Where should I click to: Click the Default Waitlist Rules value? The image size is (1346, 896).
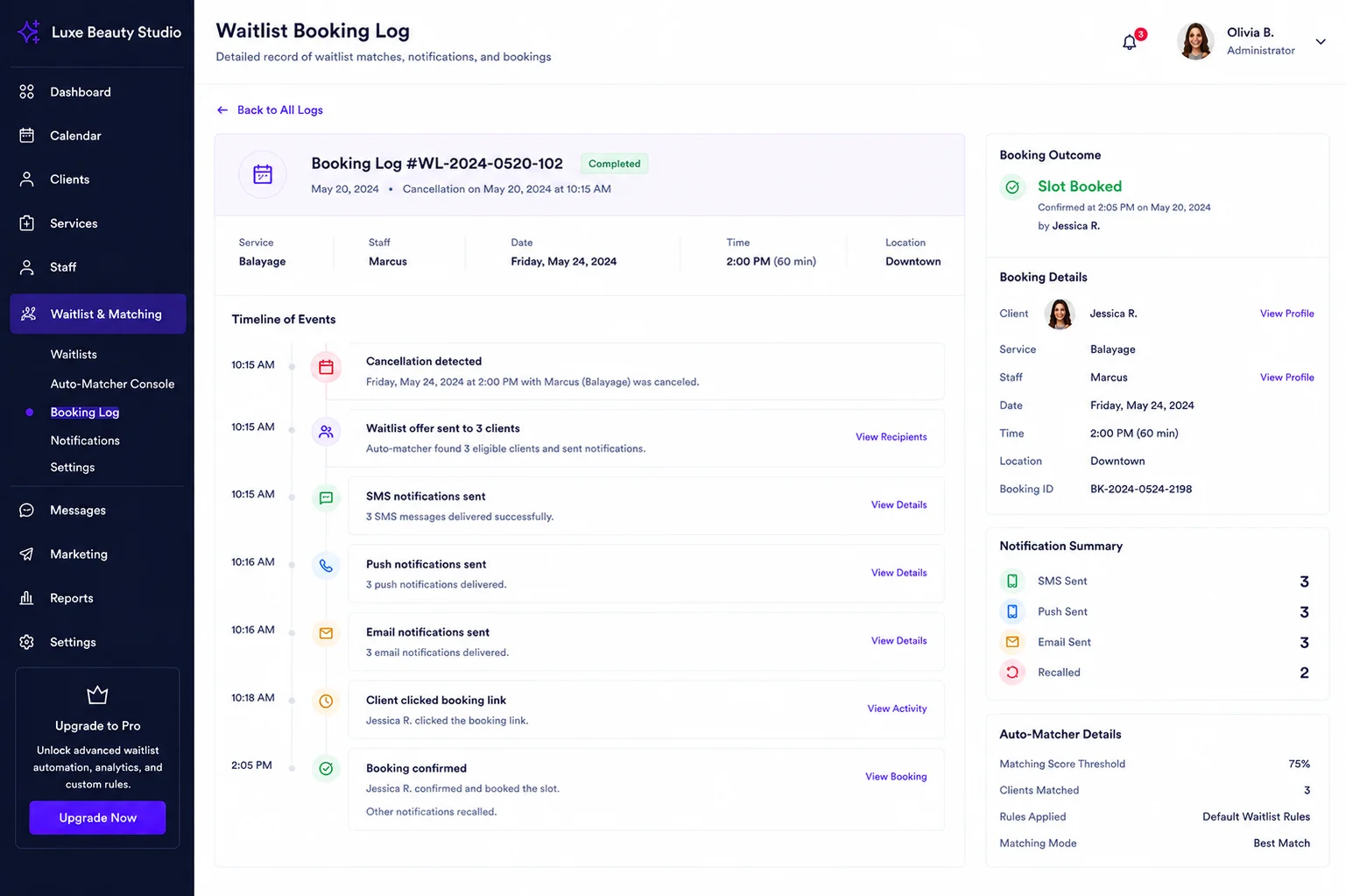point(1256,817)
